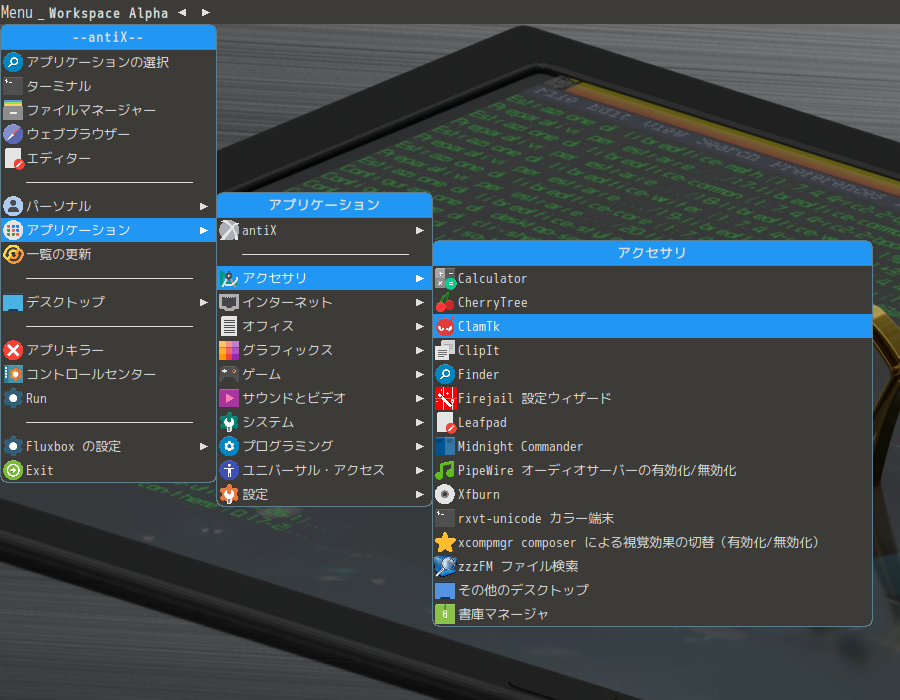This screenshot has width=900, height=700.
Task: Click the --antiX-- menu title bar
Action: (x=108, y=37)
